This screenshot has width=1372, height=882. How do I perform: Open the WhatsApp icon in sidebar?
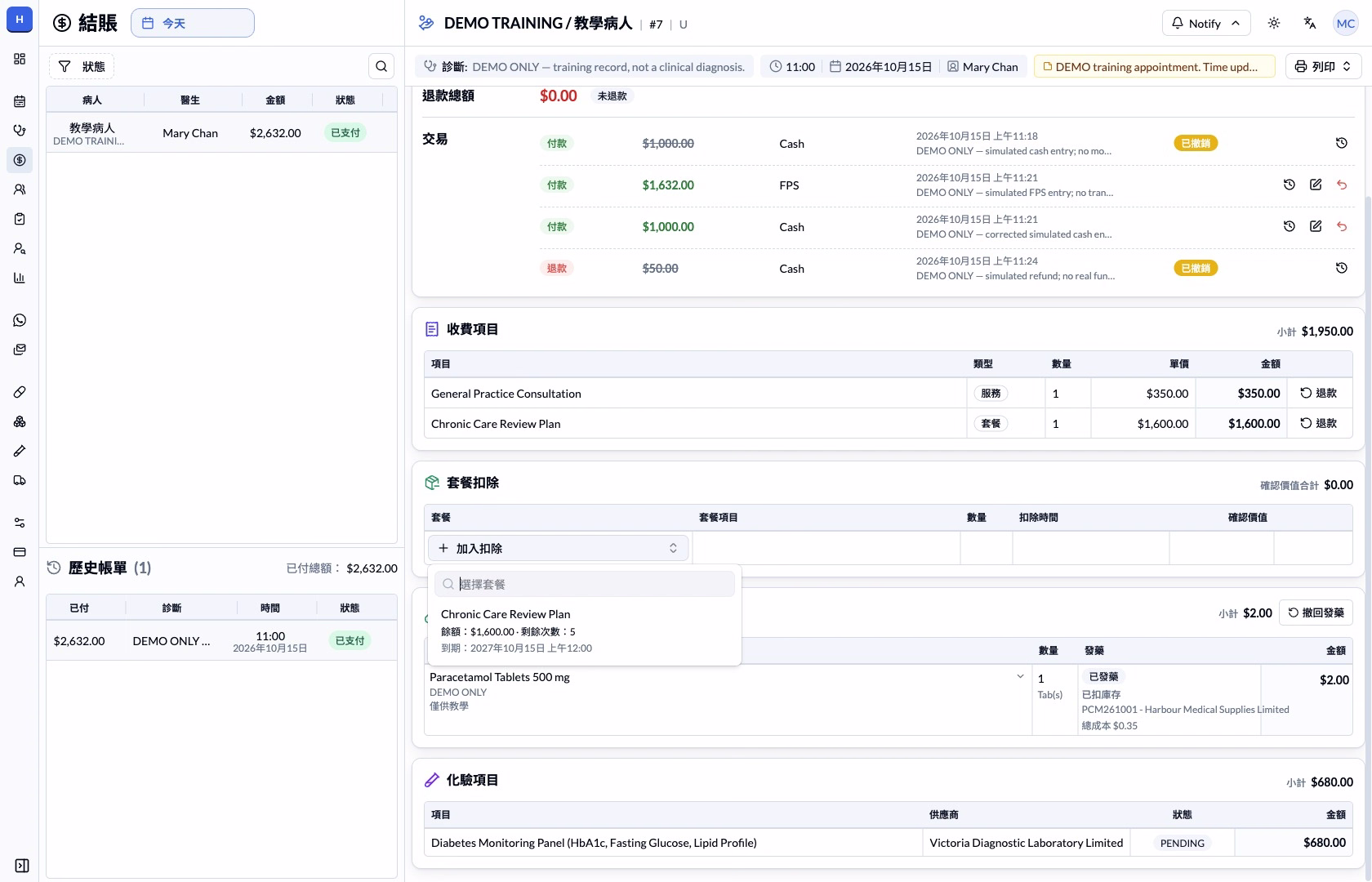pyautogui.click(x=20, y=320)
